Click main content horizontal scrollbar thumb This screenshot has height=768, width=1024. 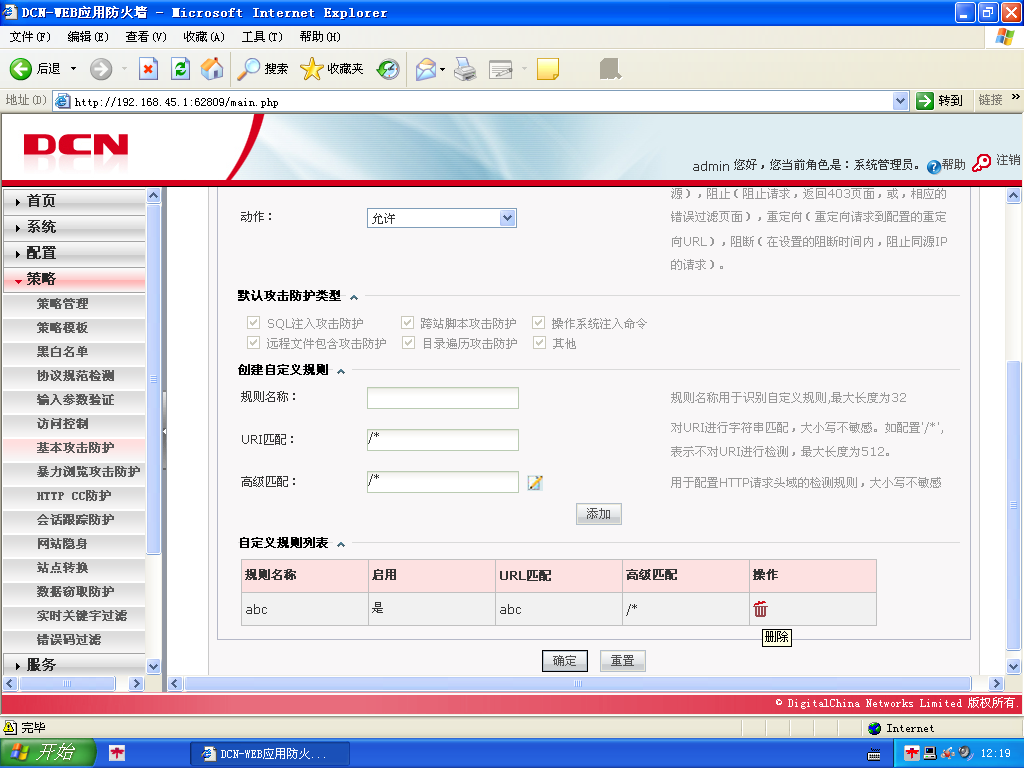[x=578, y=684]
